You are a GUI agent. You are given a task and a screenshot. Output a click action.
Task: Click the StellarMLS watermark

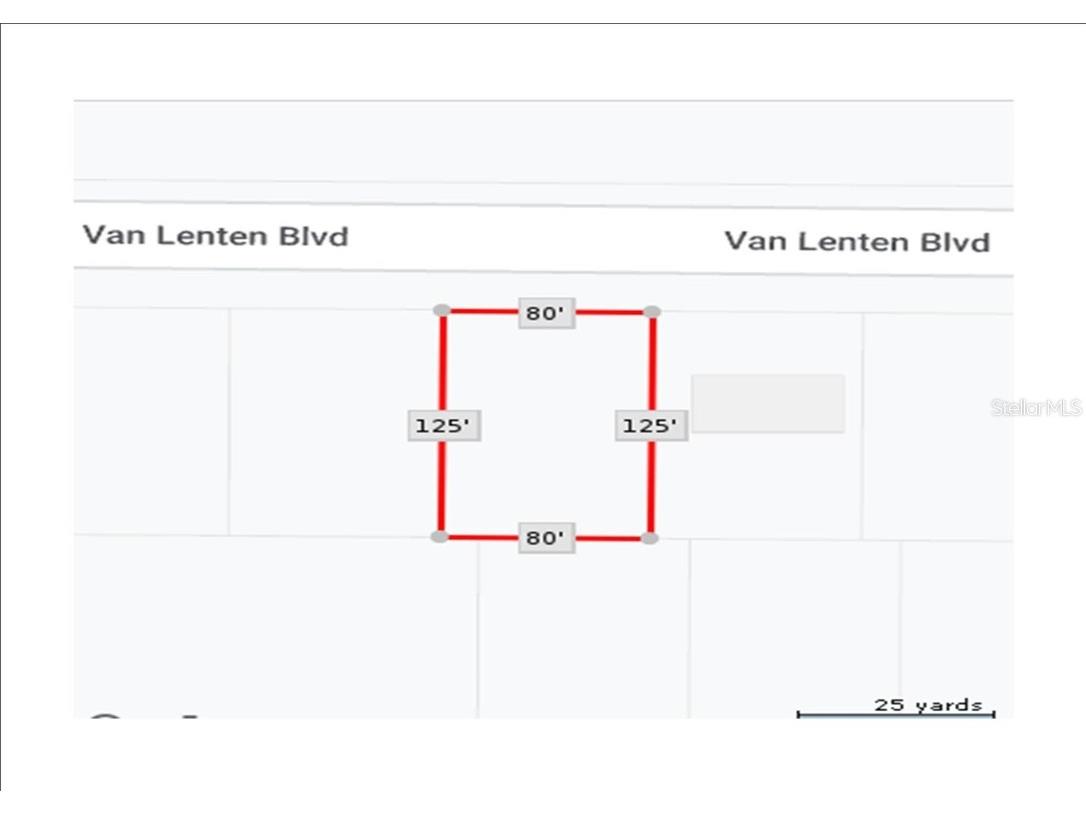(x=1036, y=408)
